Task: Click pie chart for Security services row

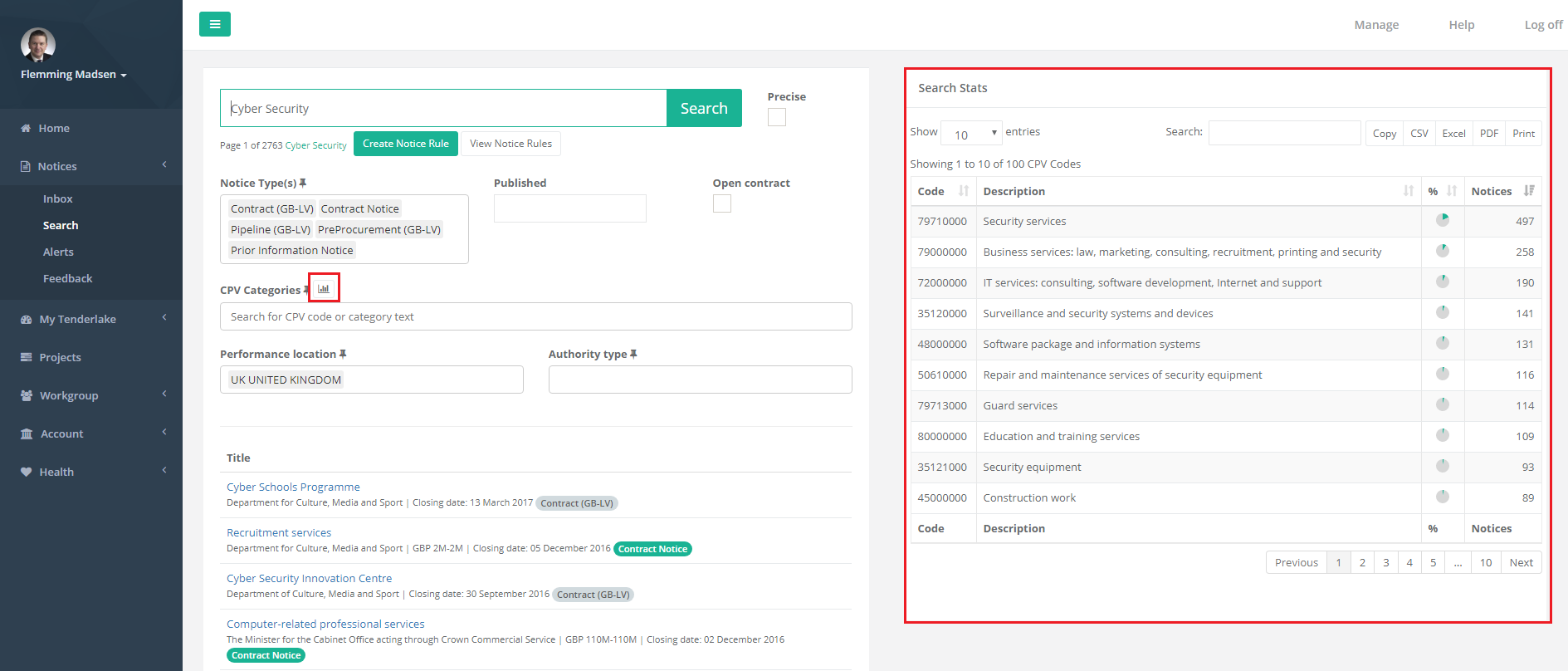Action: coord(1443,220)
